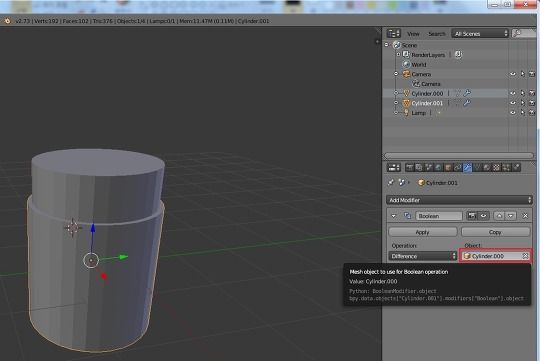Click the RenderLayers icon in Outliner
The width and height of the screenshot is (540, 361).
tap(406, 54)
